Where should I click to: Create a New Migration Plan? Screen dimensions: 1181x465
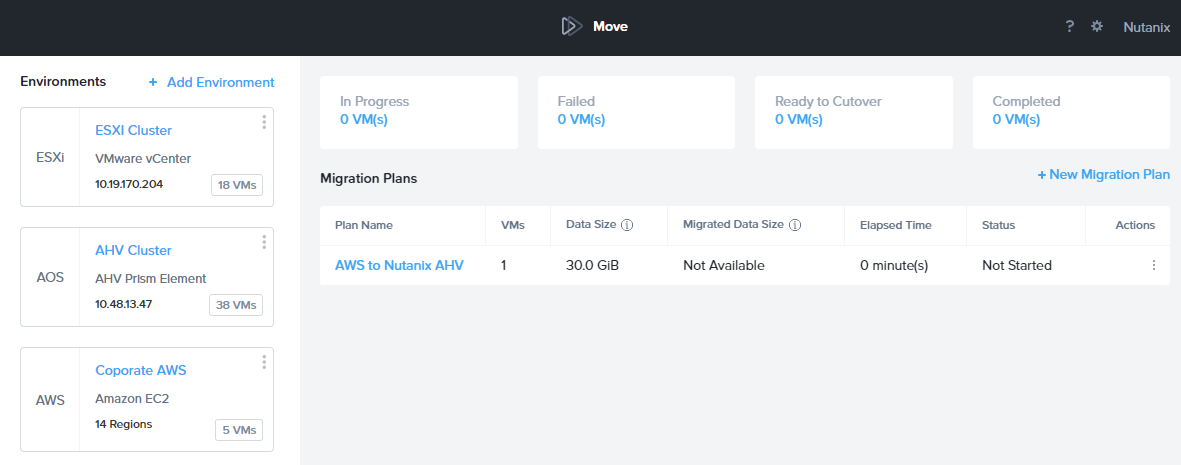click(x=1103, y=175)
